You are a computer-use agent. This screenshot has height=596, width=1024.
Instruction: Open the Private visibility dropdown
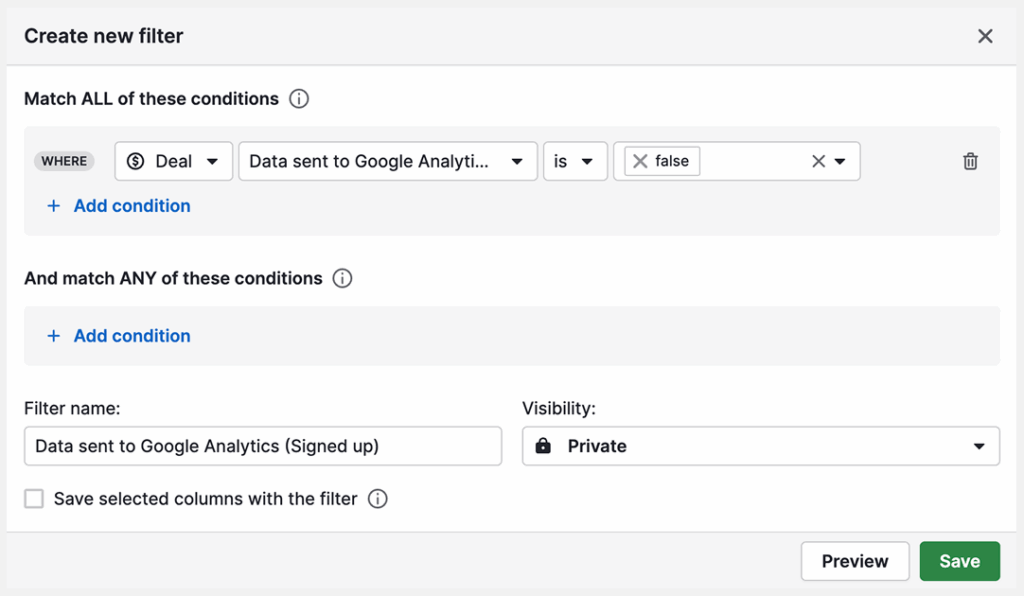[760, 446]
